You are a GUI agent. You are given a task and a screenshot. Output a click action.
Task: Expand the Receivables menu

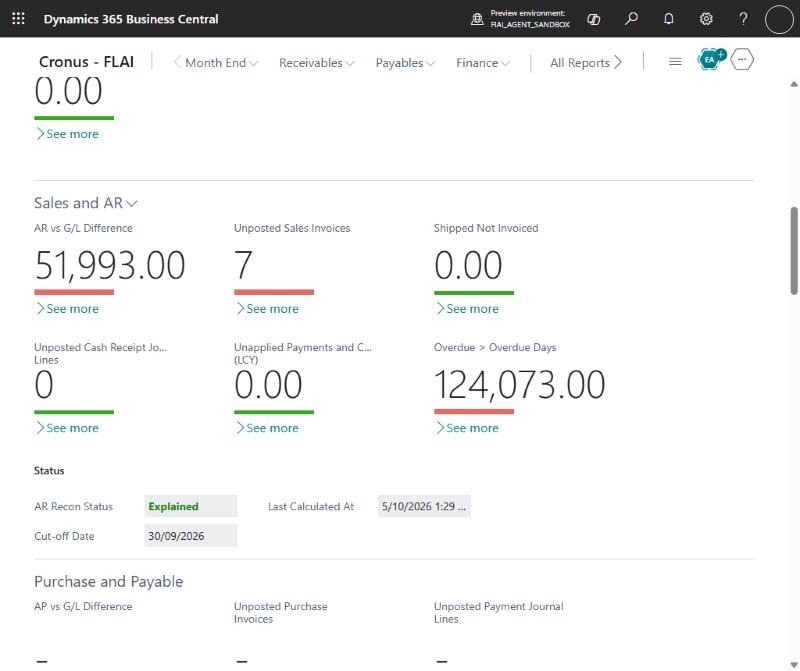pyautogui.click(x=316, y=63)
